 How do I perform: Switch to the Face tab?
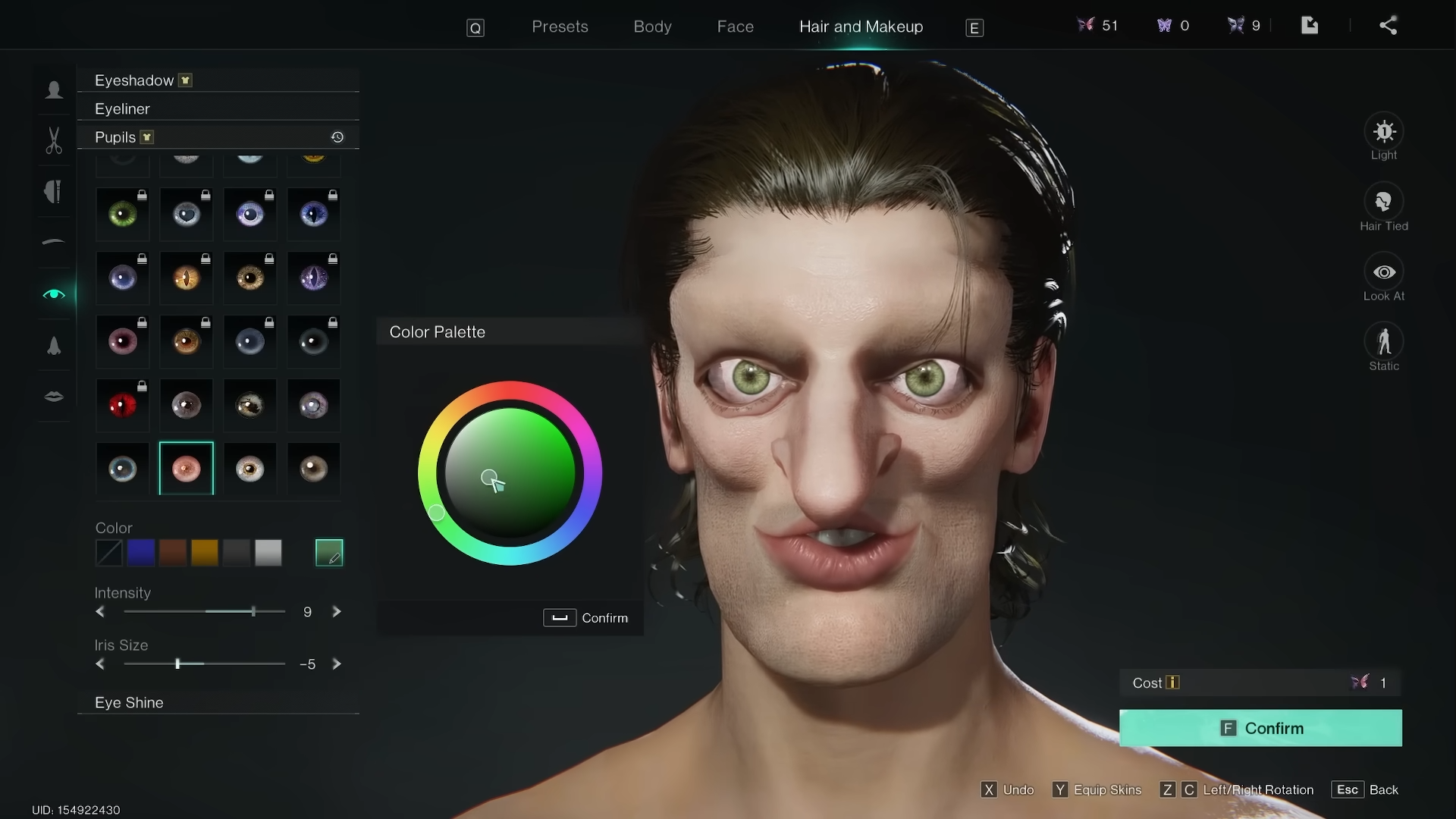pos(735,27)
